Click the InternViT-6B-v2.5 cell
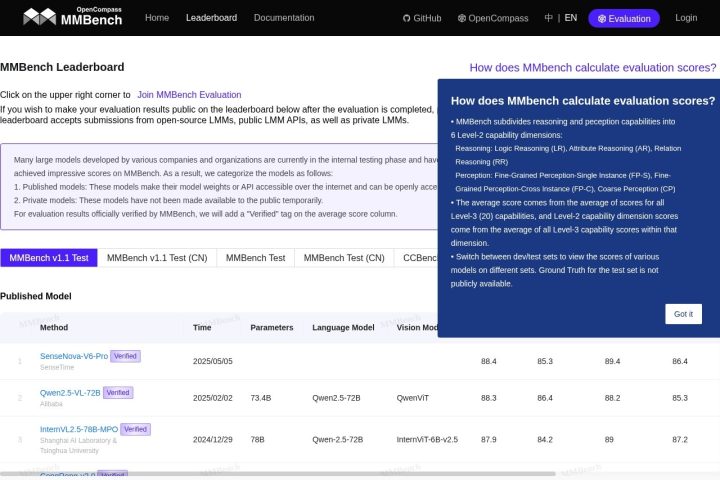720x480 pixels. tap(427, 440)
